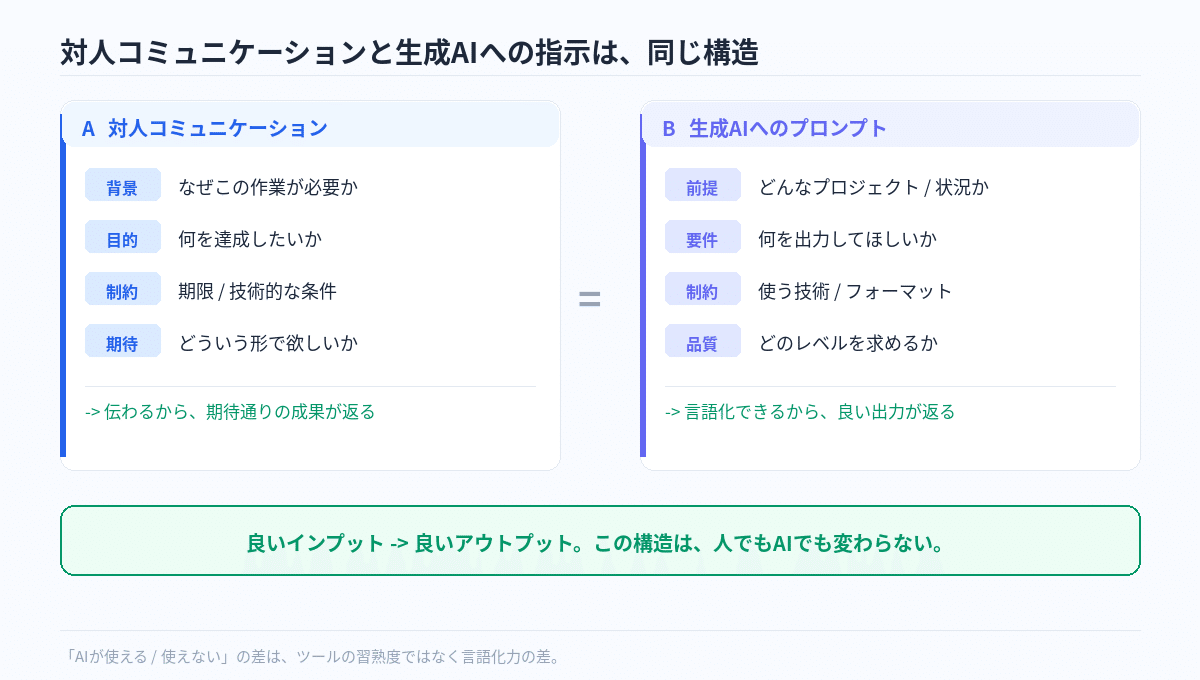Viewport: 1200px width, 680px height.
Task: Click the 期待 label badge
Action: [122, 341]
